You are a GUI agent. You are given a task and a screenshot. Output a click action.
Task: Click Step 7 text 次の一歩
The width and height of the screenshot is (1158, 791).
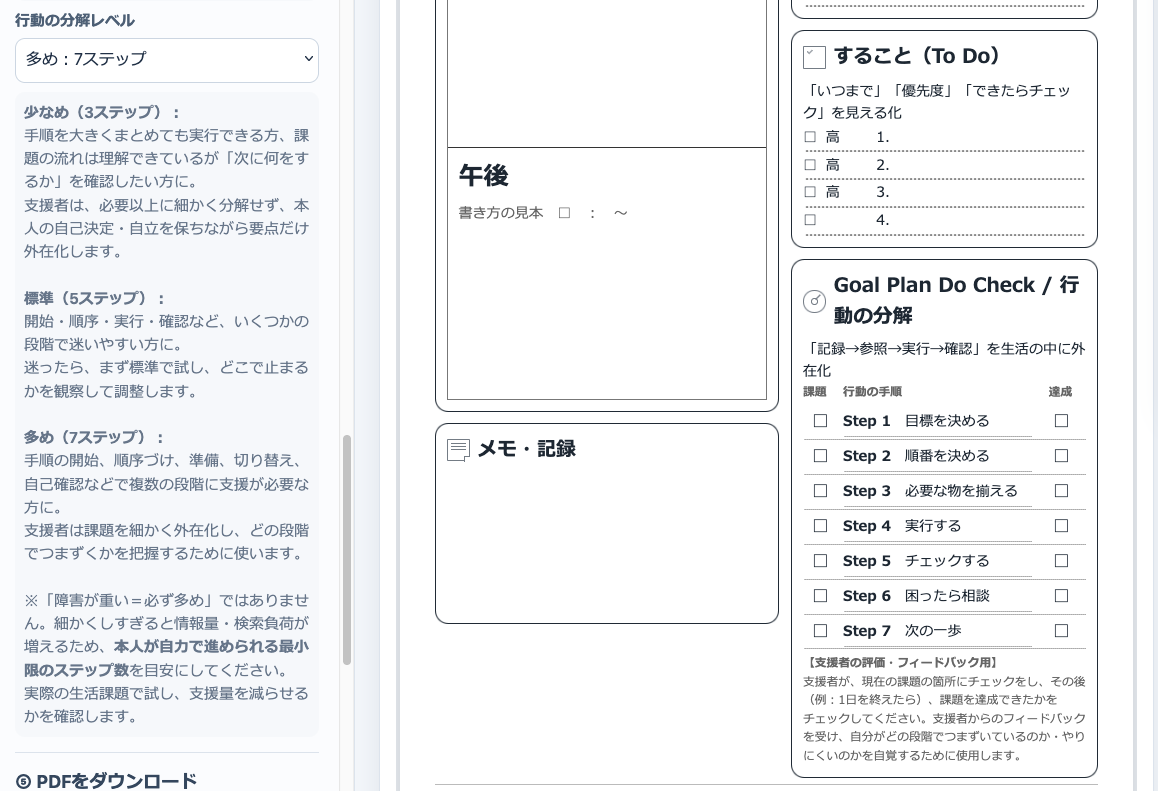933,631
